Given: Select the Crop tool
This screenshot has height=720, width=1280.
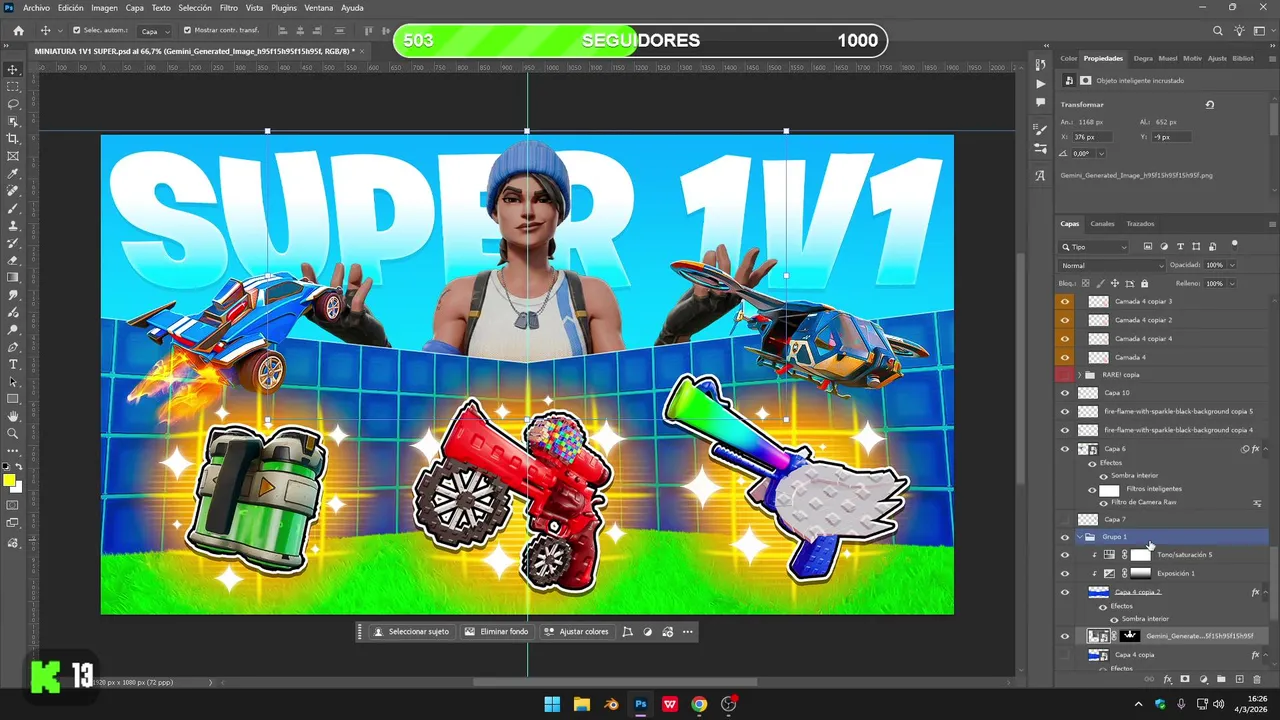Looking at the screenshot, I should pyautogui.click(x=13, y=139).
